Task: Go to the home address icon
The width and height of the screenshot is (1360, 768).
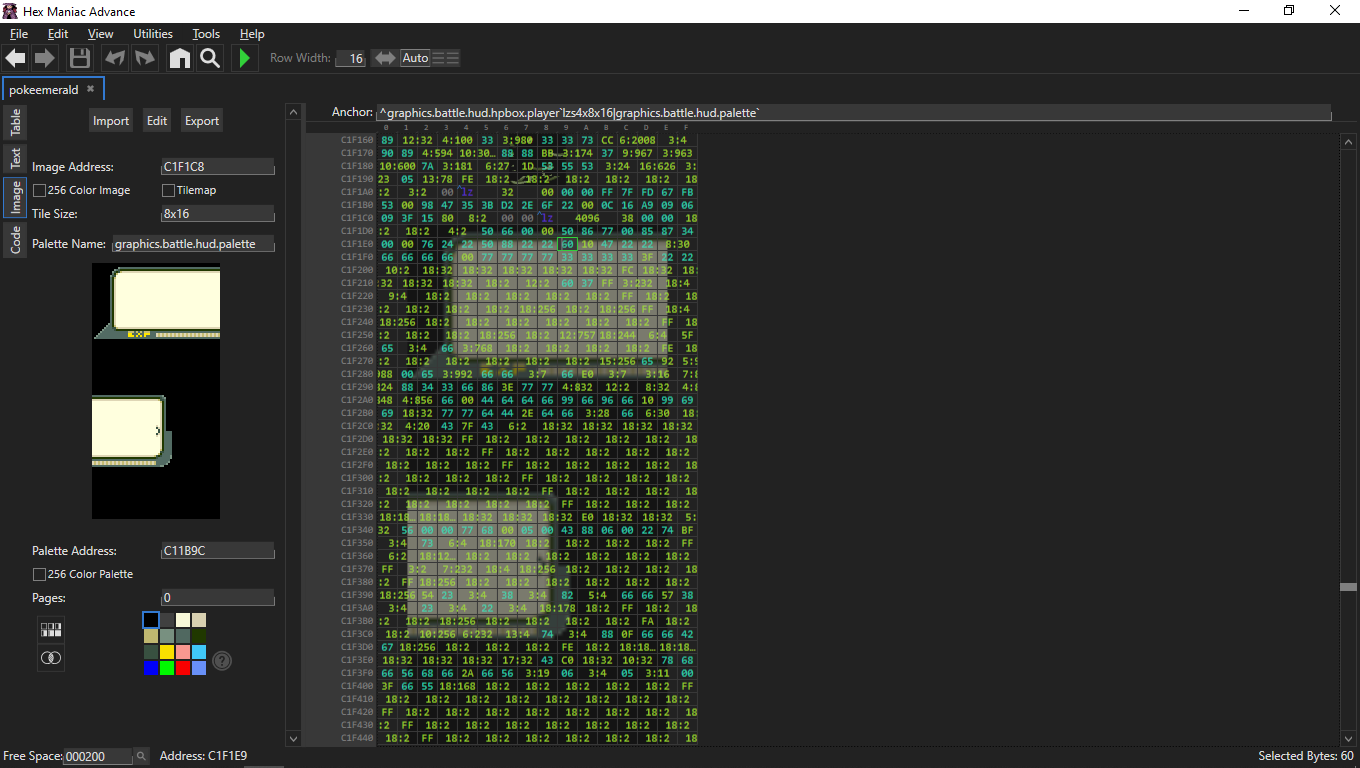Action: pyautogui.click(x=180, y=58)
